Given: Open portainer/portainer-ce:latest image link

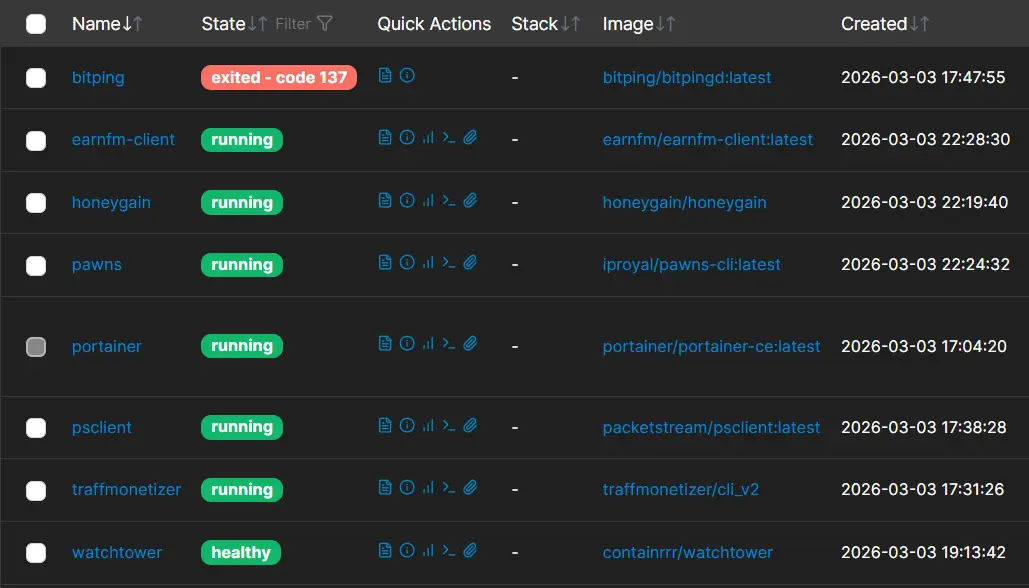Looking at the screenshot, I should 711,346.
